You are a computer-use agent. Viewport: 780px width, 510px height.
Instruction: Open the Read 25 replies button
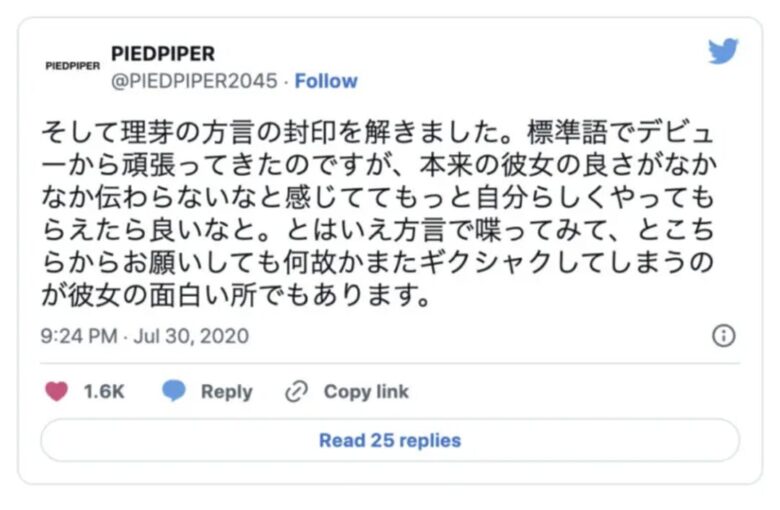390,440
